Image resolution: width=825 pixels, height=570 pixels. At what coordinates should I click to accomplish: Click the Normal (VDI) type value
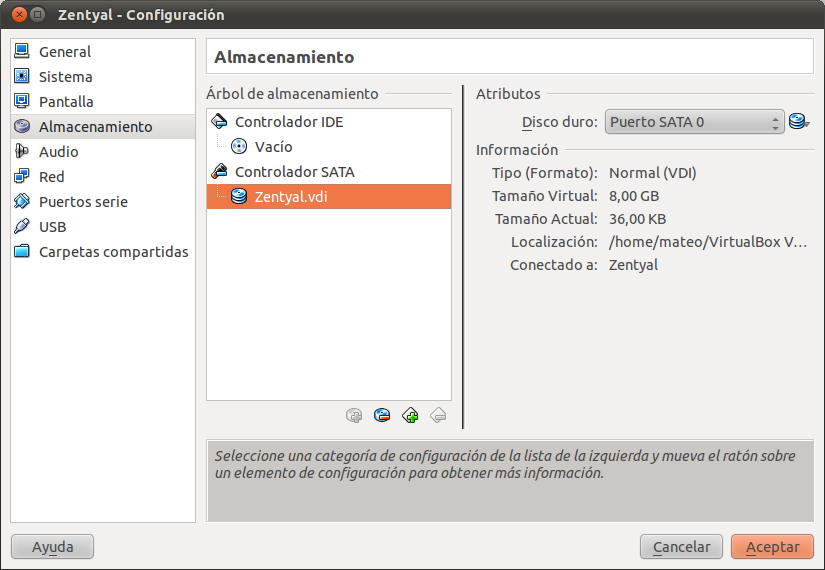tap(653, 173)
